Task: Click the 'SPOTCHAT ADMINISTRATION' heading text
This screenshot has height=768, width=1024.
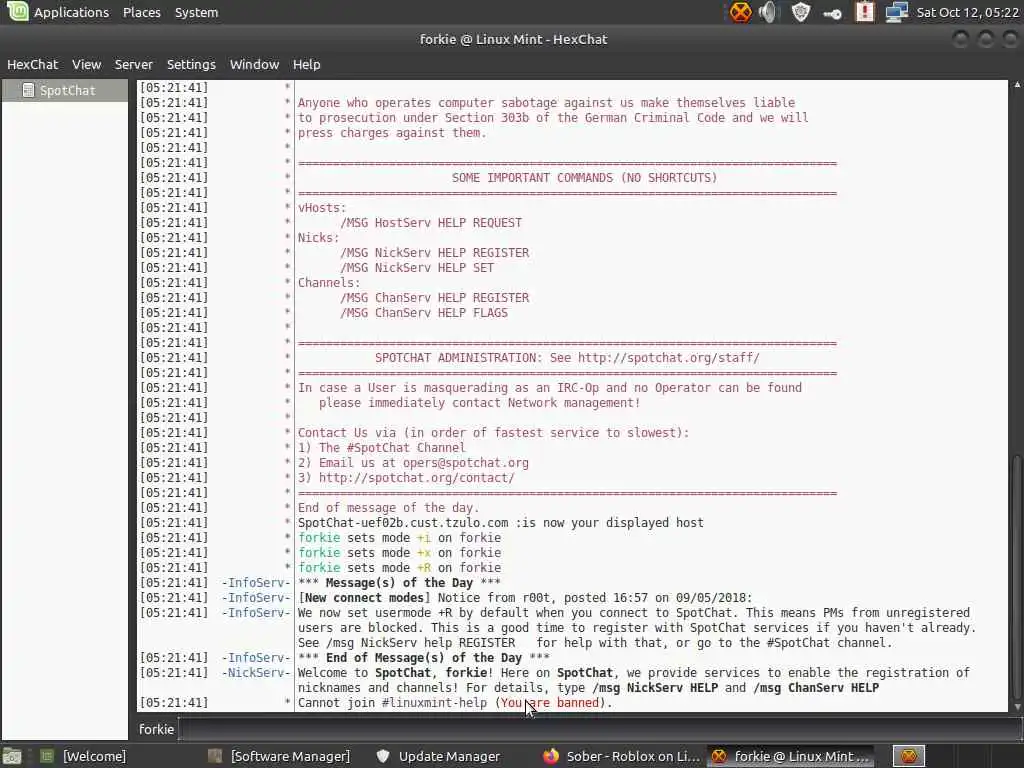Action: coord(458,357)
